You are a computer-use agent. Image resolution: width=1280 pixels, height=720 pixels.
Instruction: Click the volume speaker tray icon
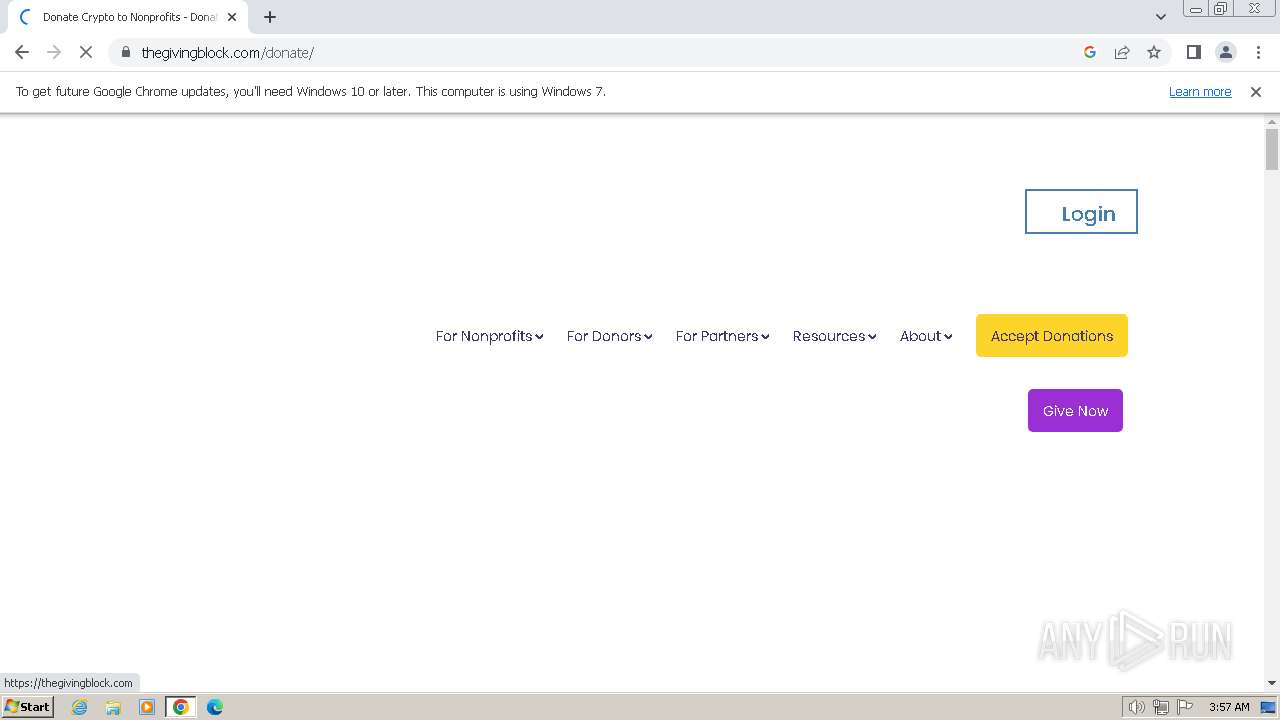click(x=1137, y=707)
